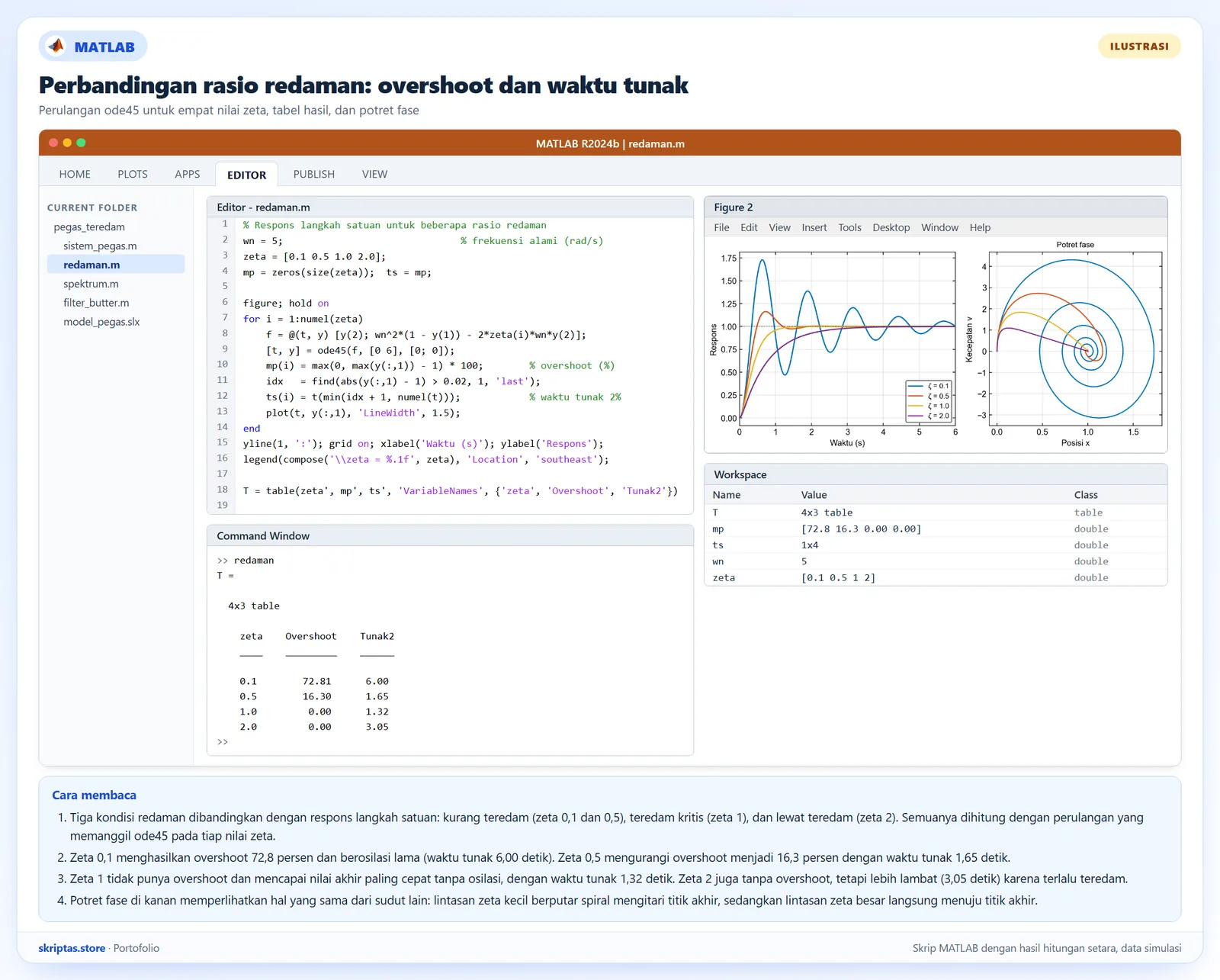Select the zeta variable in Workspace
Image resolution: width=1220 pixels, height=980 pixels.
[936, 577]
